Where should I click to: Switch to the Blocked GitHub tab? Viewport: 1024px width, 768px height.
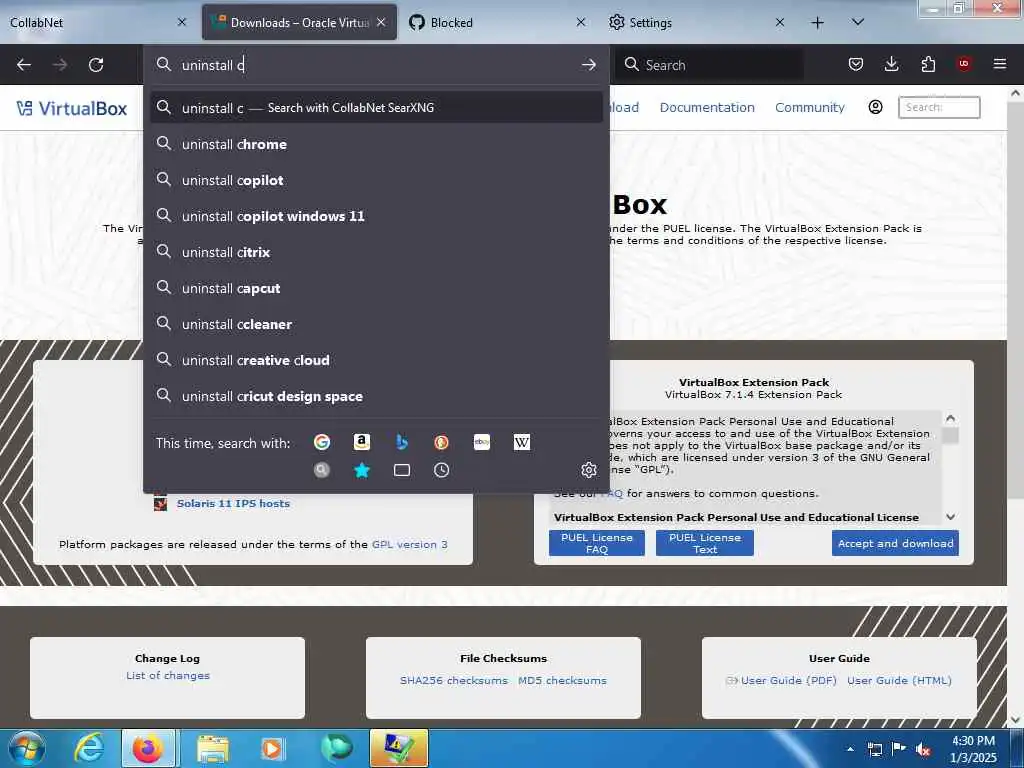tap(489, 22)
